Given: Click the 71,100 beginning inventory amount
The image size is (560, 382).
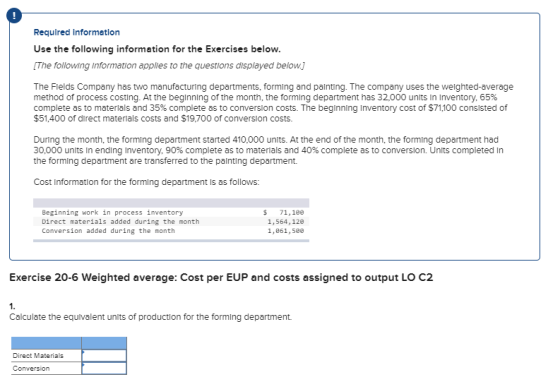Looking at the screenshot, I should 291,212.
